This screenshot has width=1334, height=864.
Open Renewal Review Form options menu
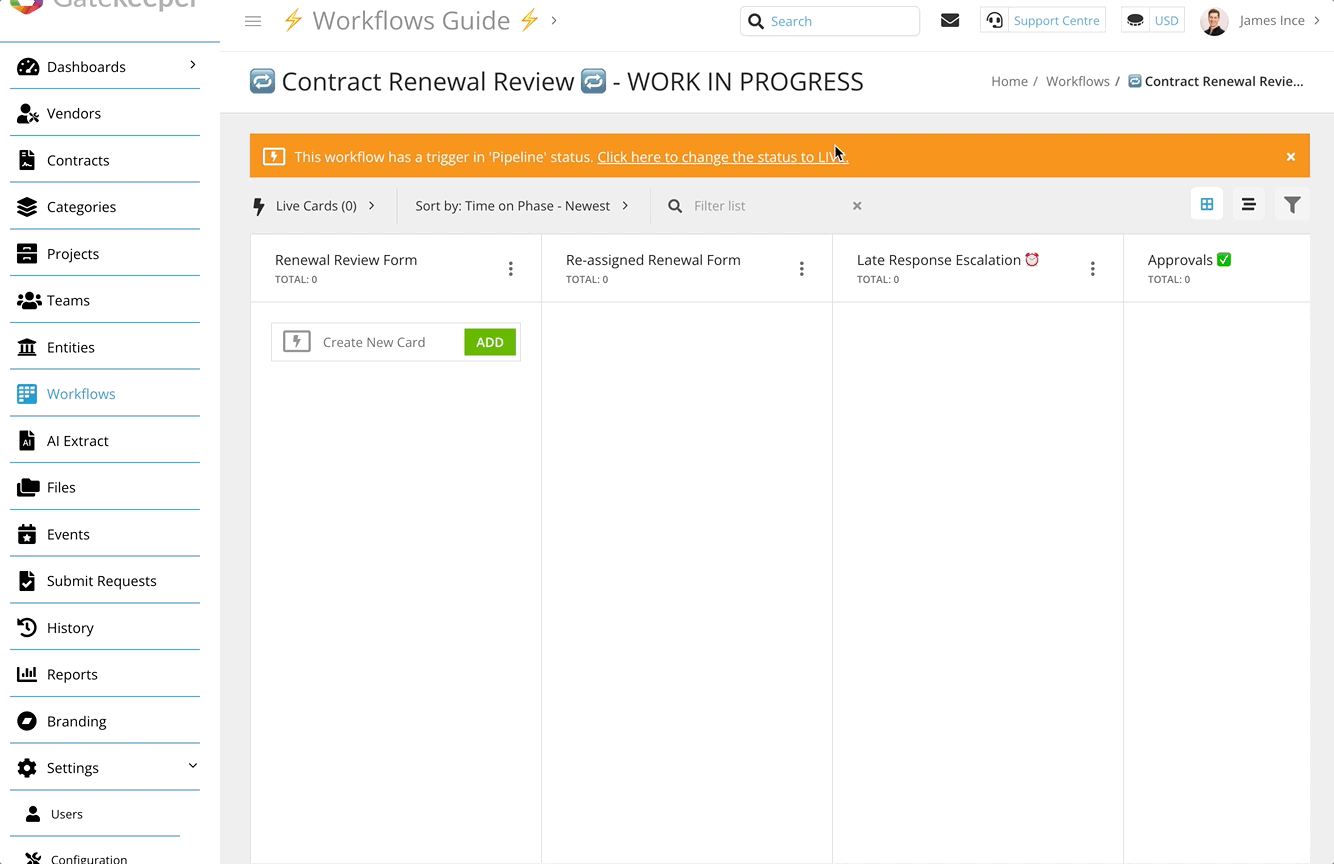coord(511,269)
